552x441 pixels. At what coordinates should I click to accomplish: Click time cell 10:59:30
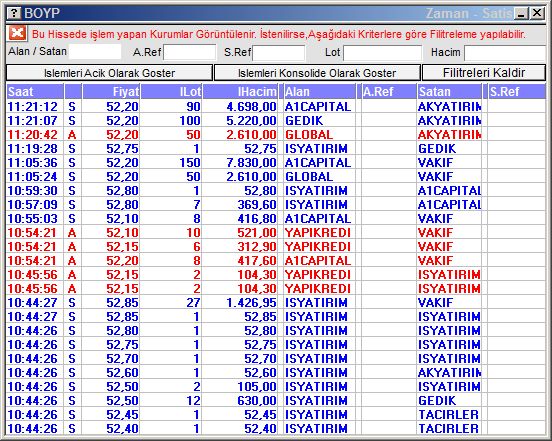pyautogui.click(x=32, y=191)
